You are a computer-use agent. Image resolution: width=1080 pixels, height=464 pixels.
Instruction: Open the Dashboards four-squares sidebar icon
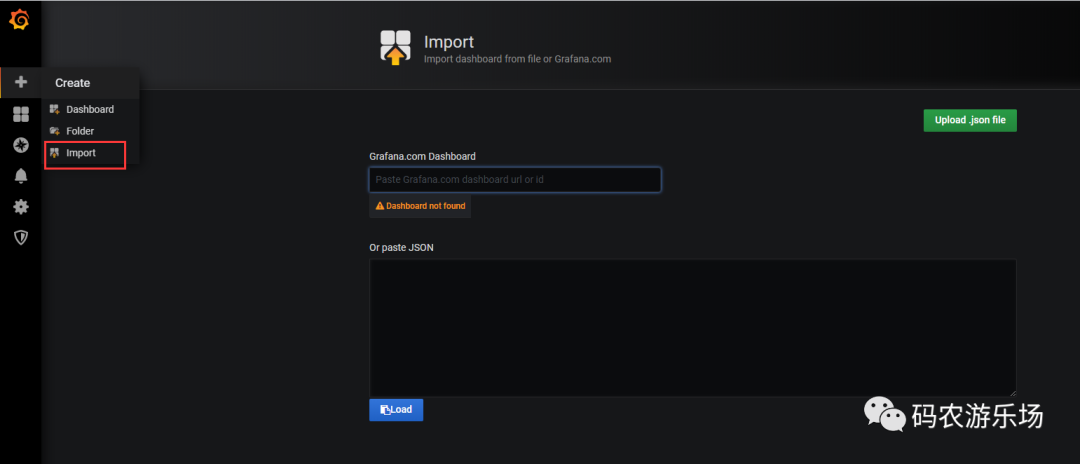point(21,114)
